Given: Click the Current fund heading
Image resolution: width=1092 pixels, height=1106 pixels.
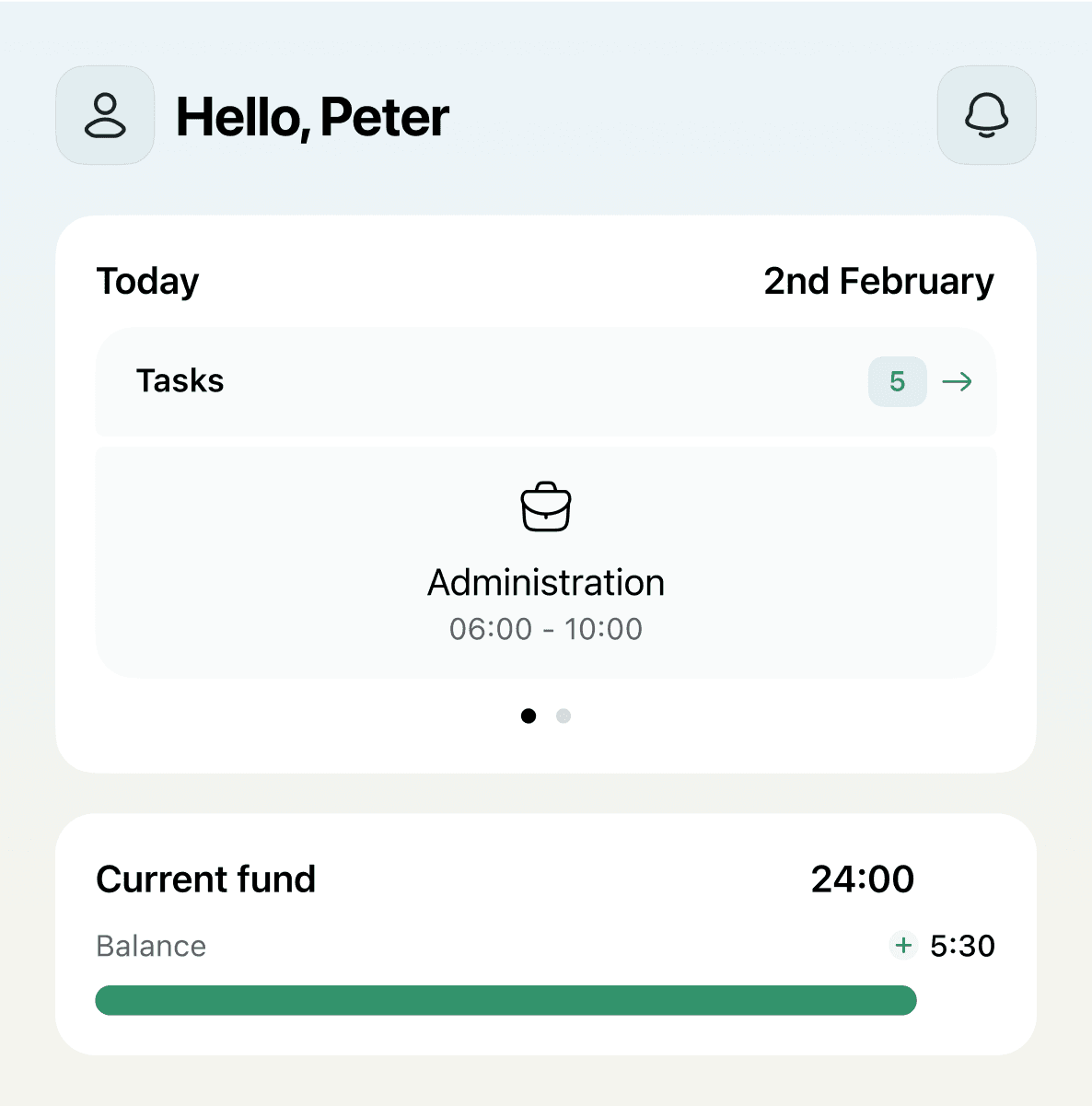Looking at the screenshot, I should (x=206, y=879).
